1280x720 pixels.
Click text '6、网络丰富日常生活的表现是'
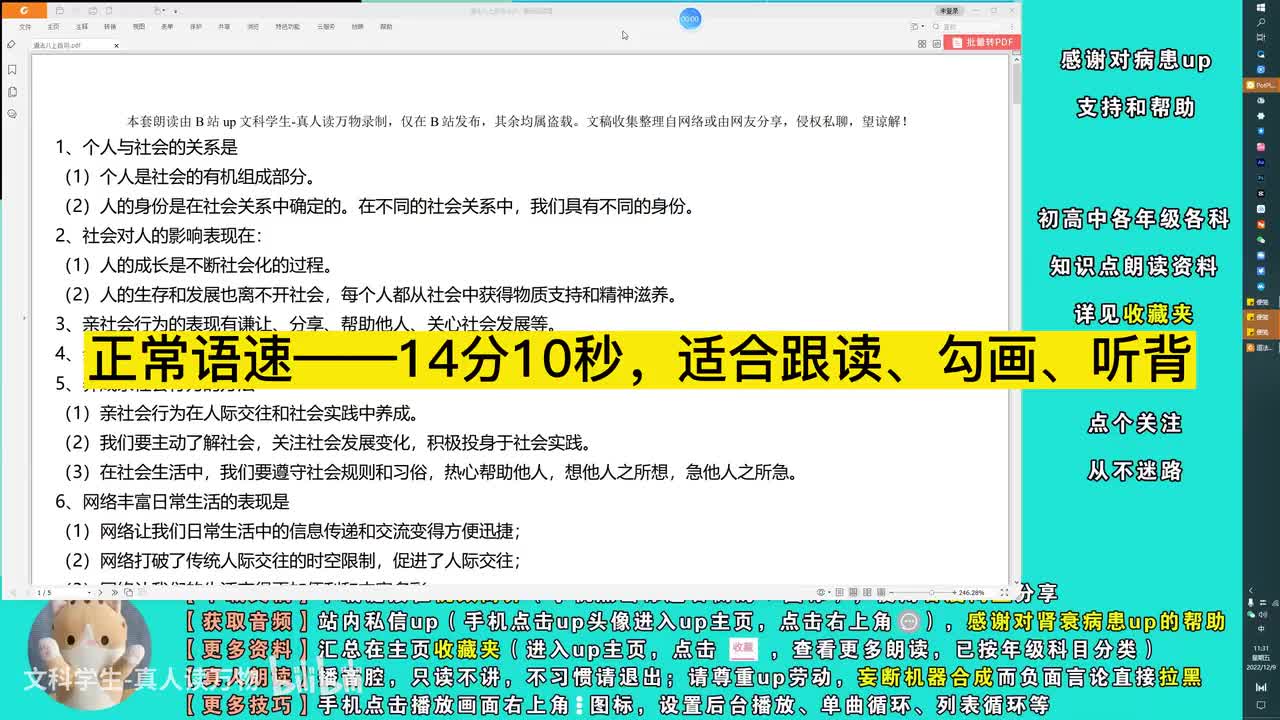coord(172,502)
